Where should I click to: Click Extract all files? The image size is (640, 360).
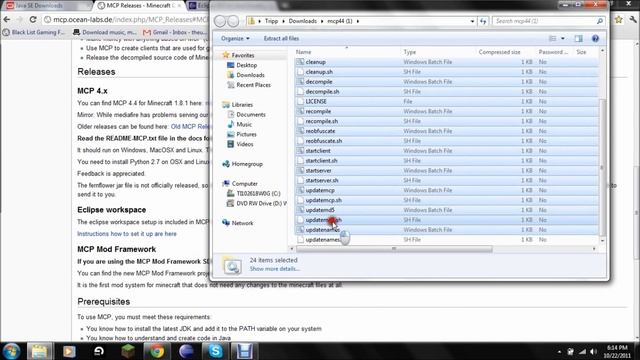(x=281, y=38)
